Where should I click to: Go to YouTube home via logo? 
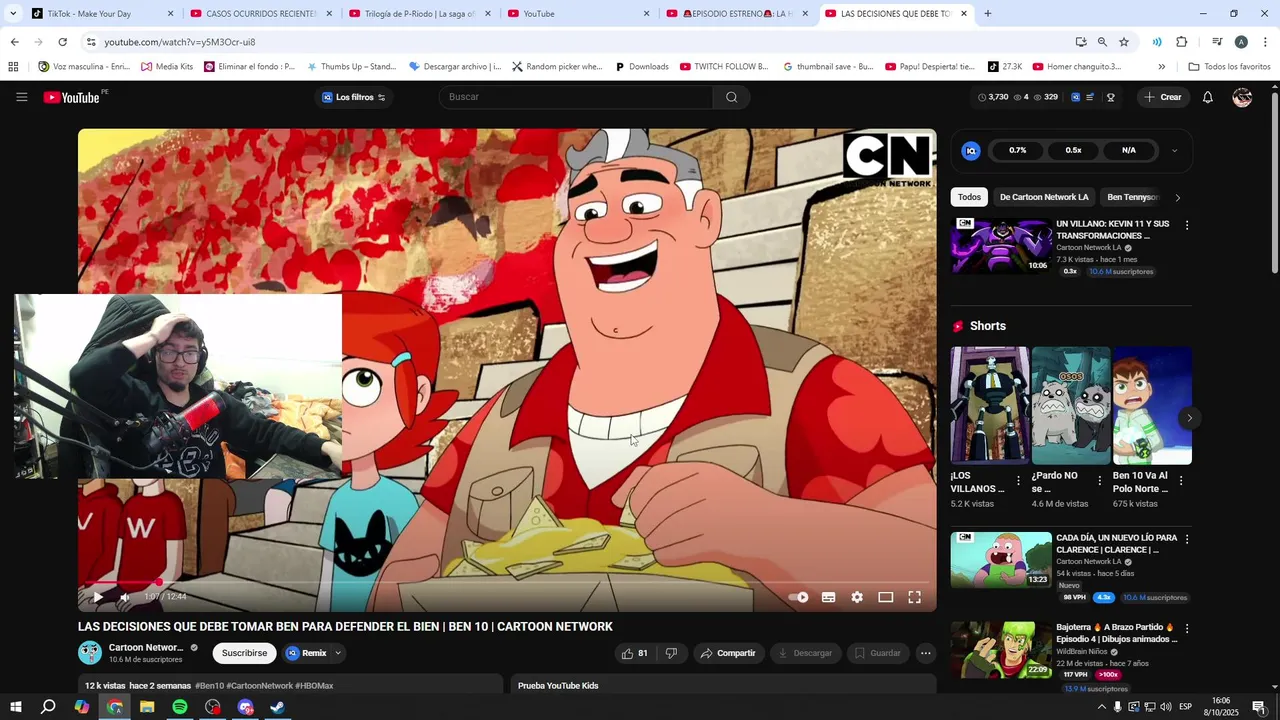pyautogui.click(x=72, y=97)
